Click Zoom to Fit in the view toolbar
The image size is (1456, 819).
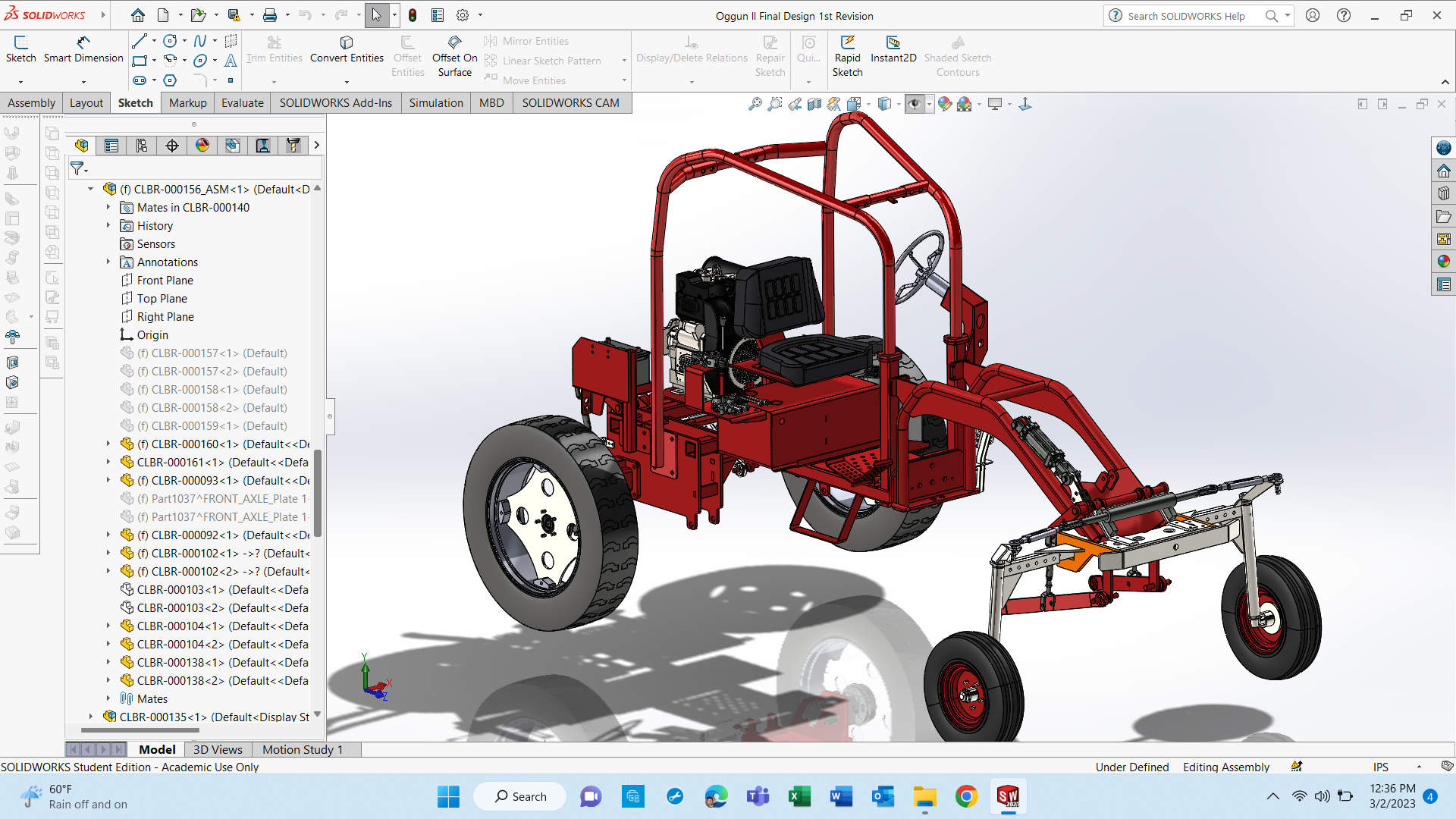coord(755,104)
